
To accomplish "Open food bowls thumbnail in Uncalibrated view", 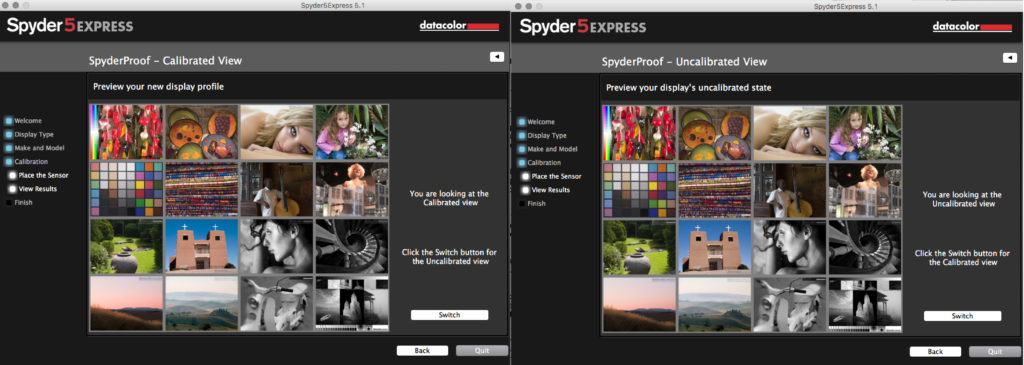I will tap(714, 134).
